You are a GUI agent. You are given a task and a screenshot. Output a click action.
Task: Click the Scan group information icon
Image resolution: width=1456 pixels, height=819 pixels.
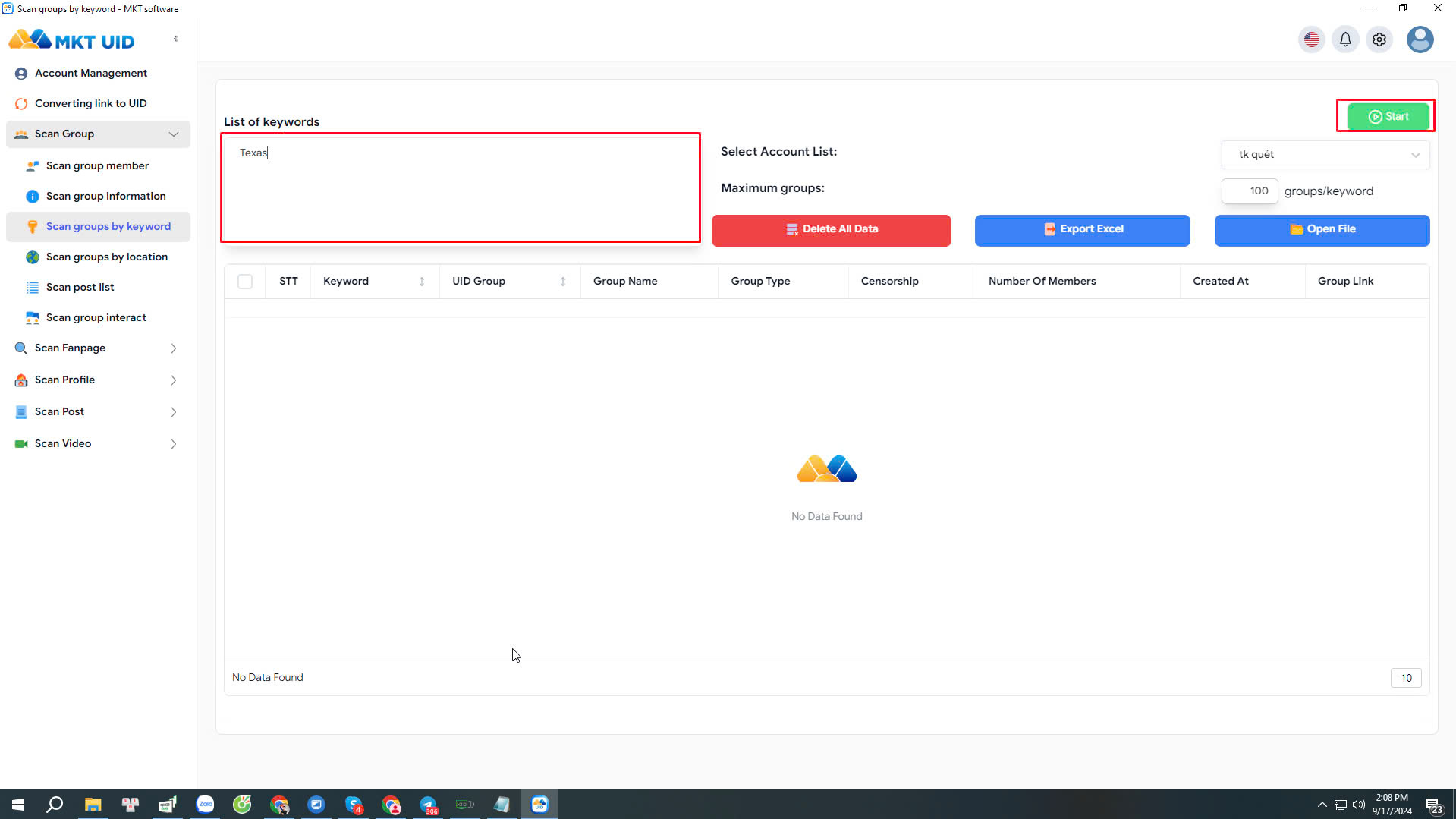[x=33, y=197]
